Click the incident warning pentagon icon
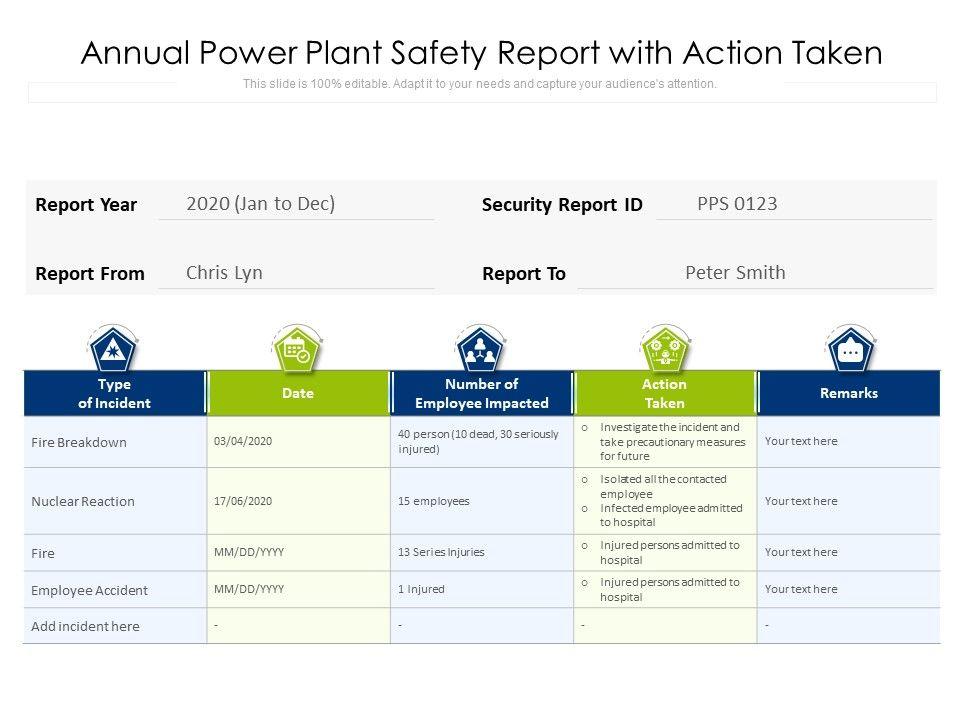The height and width of the screenshot is (720, 960). 113,350
